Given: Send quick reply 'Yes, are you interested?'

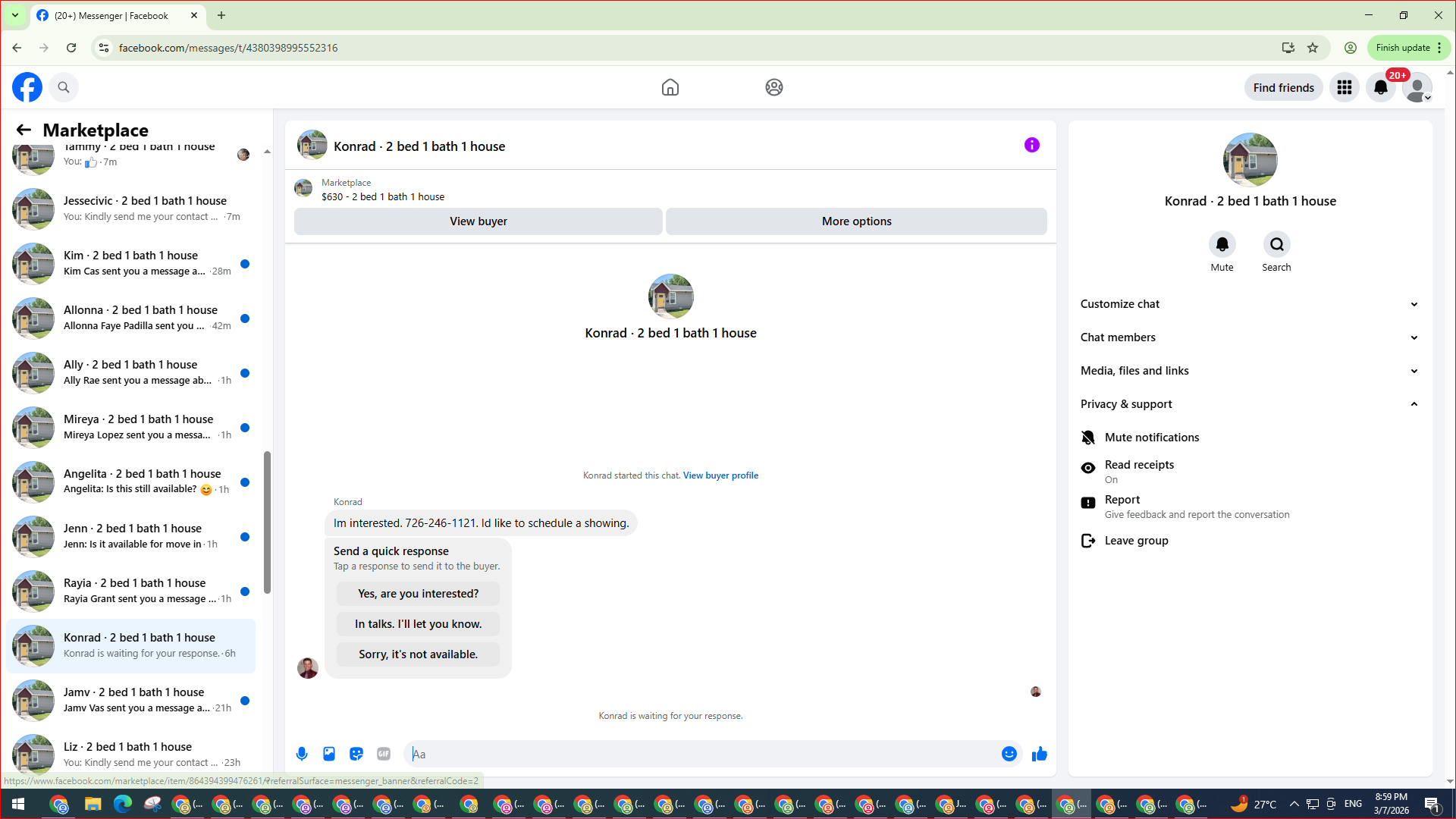Looking at the screenshot, I should pyautogui.click(x=419, y=594).
